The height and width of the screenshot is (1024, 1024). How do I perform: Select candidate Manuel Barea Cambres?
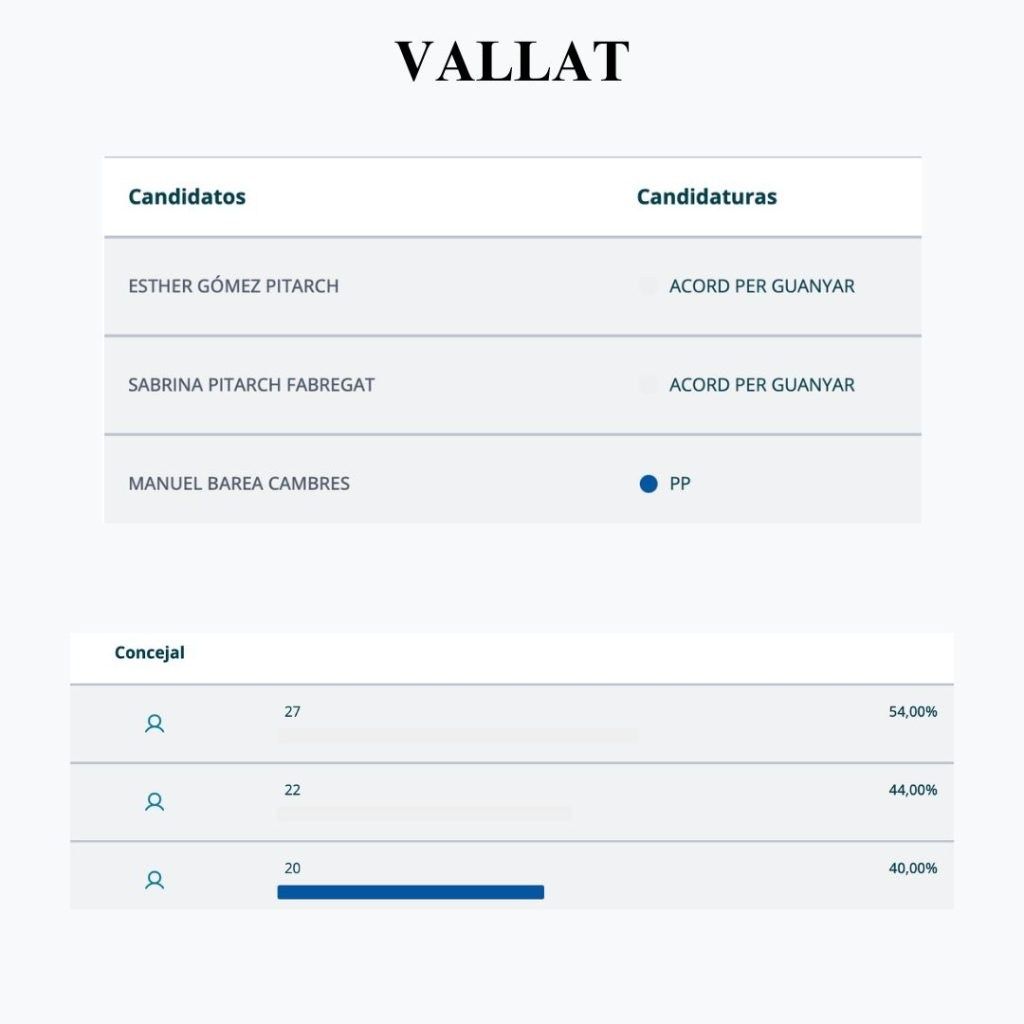[239, 484]
